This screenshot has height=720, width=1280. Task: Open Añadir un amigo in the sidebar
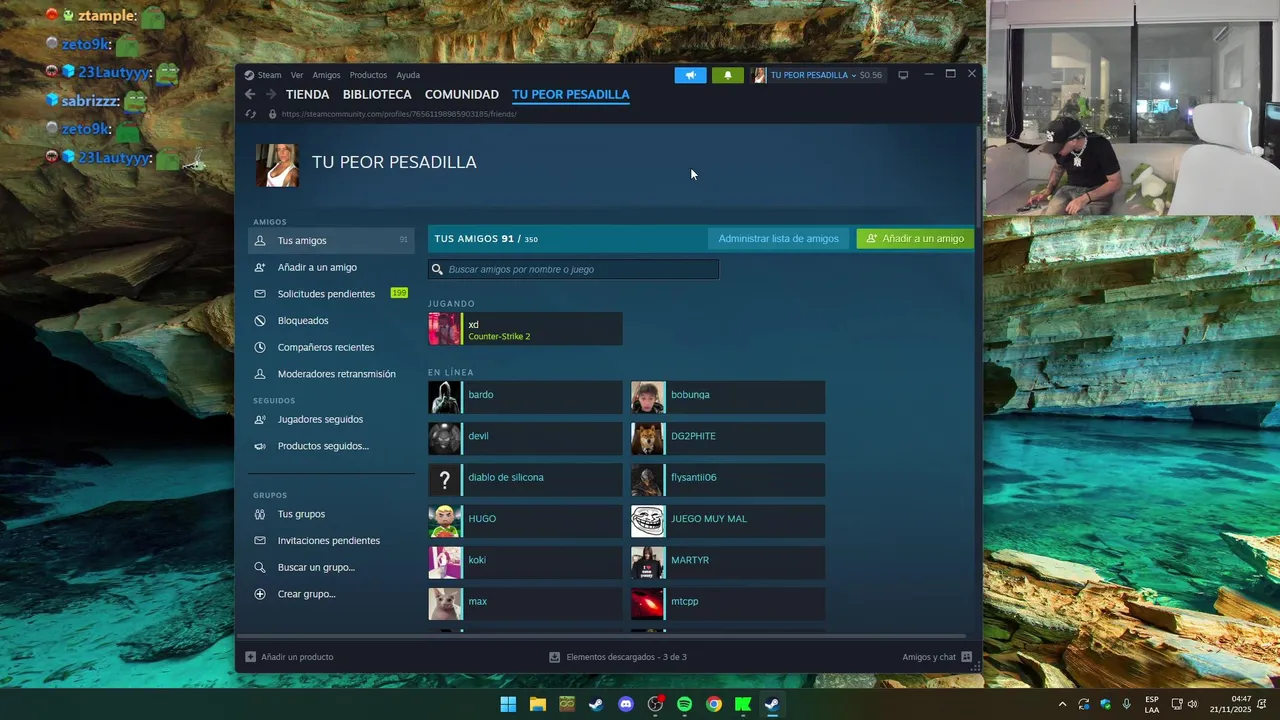[331, 267]
